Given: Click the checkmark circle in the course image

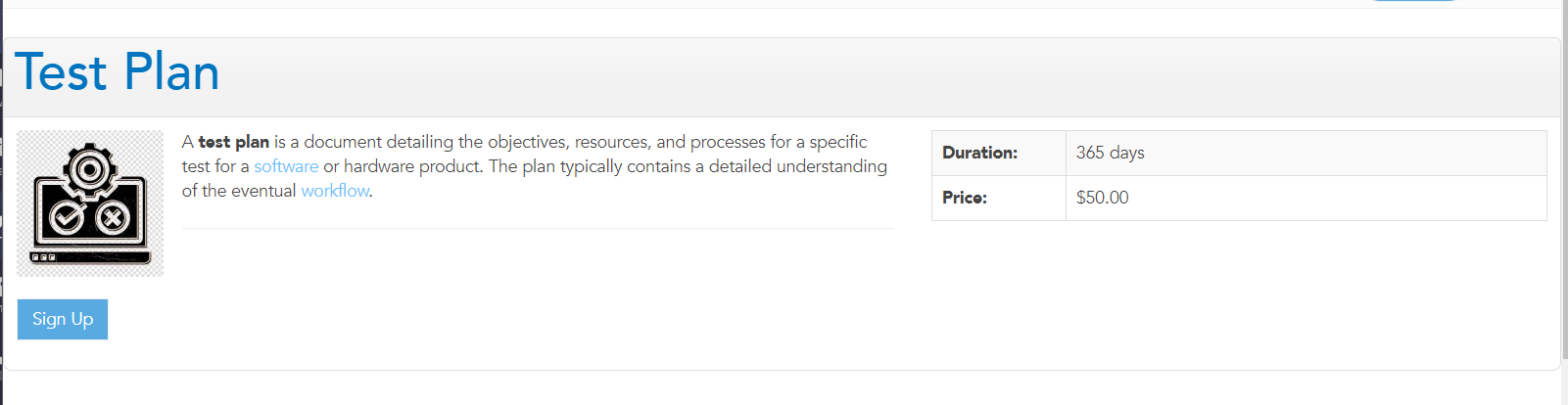Looking at the screenshot, I should tap(67, 217).
